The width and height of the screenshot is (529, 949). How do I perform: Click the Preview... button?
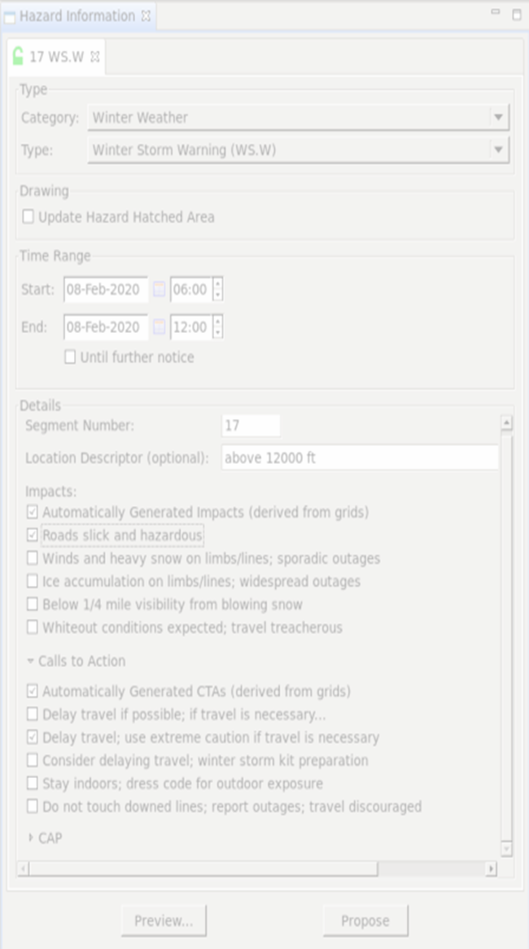click(x=163, y=921)
